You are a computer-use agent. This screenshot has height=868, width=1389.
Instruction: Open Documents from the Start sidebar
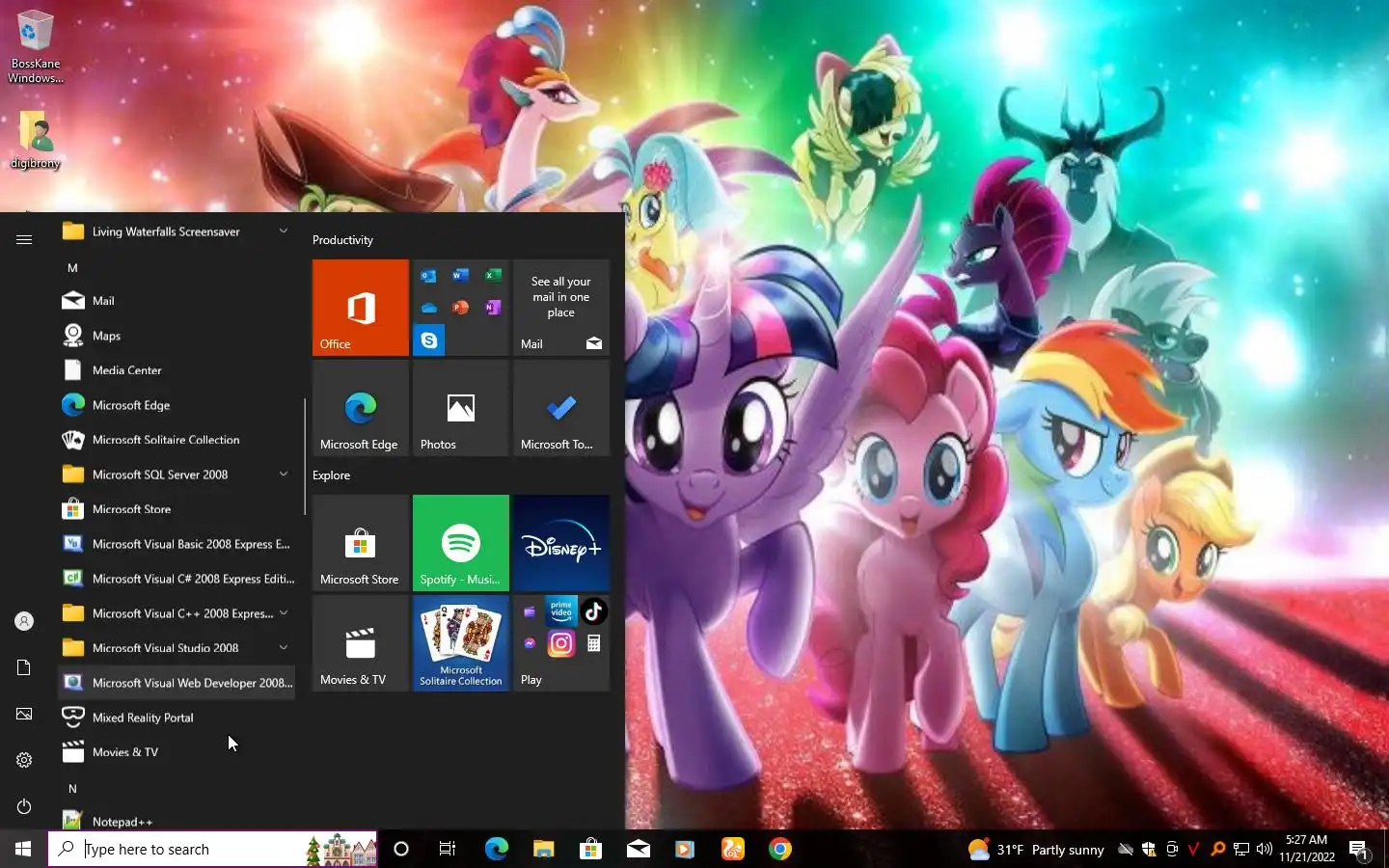(24, 667)
